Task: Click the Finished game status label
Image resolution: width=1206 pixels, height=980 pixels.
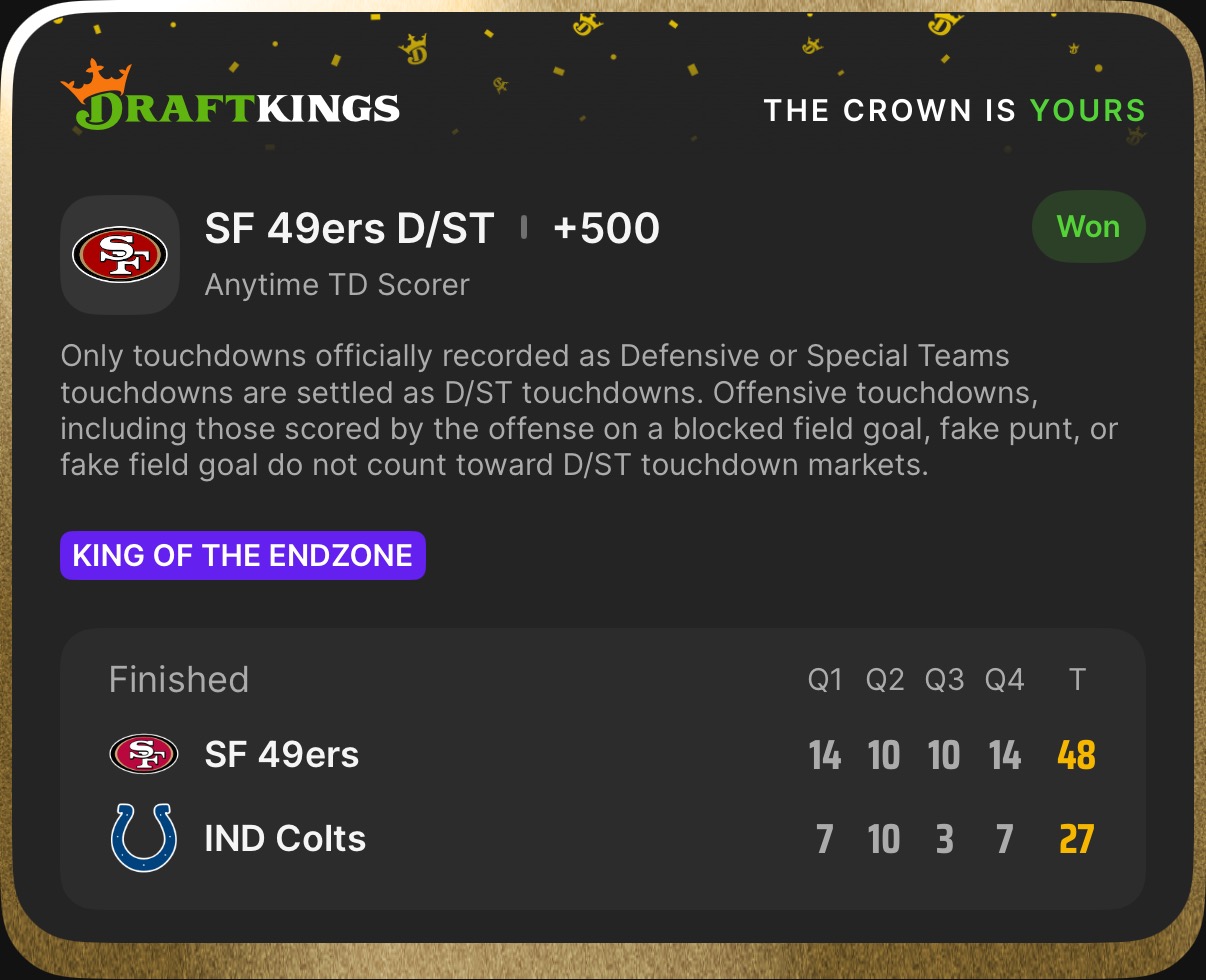Action: (179, 680)
